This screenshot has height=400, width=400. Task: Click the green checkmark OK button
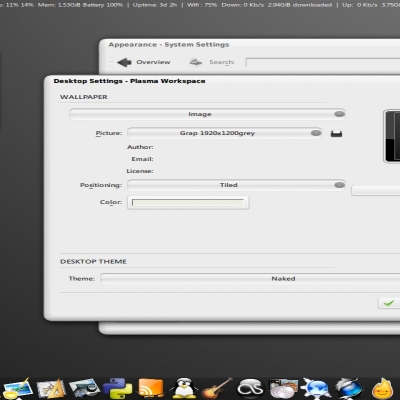[x=389, y=303]
